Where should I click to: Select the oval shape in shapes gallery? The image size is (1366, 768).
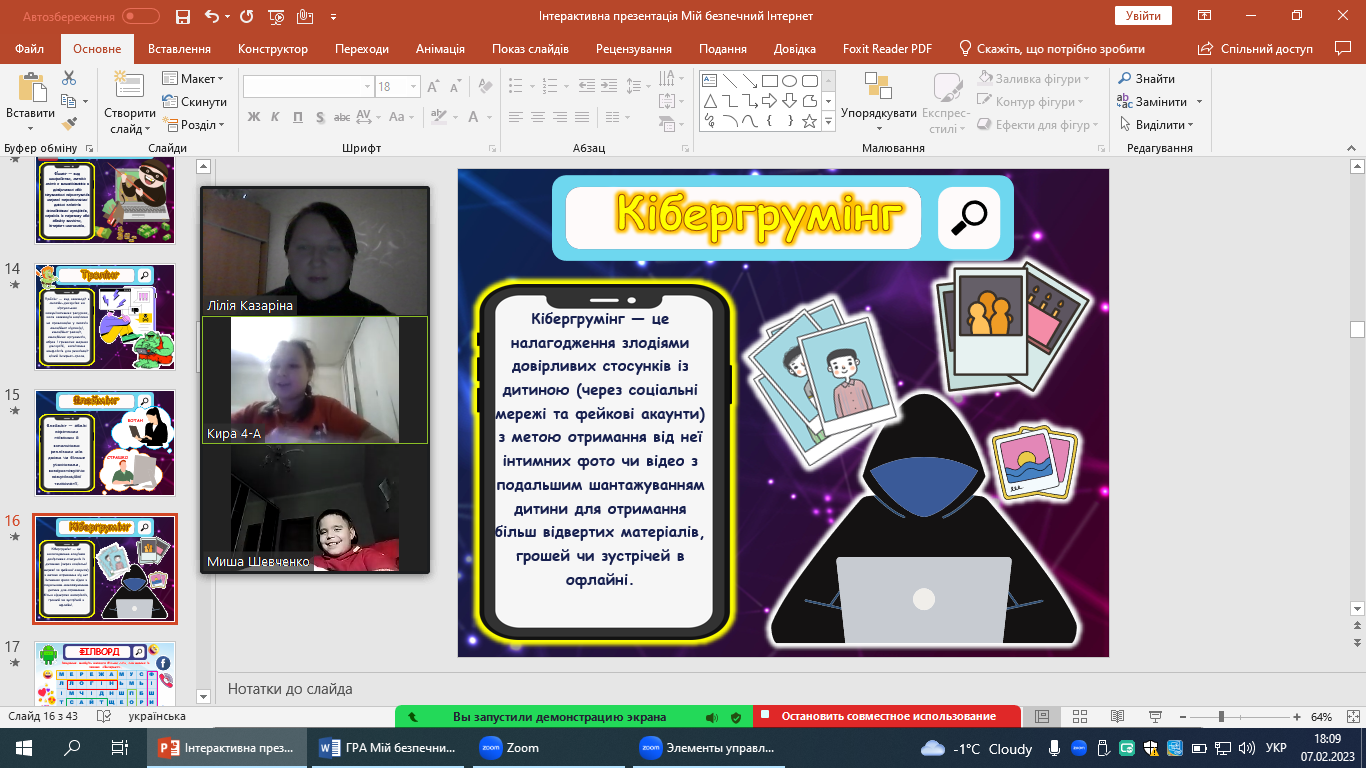(x=789, y=81)
